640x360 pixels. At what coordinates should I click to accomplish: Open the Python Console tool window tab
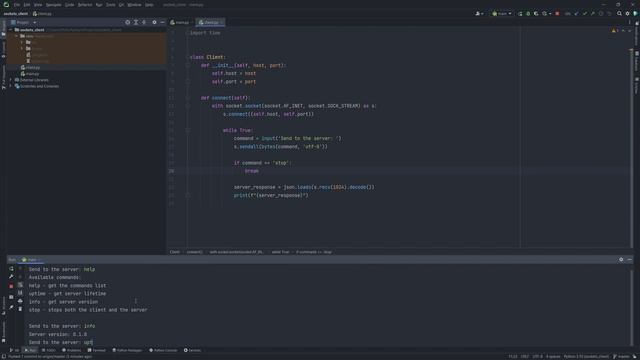[x=163, y=350]
